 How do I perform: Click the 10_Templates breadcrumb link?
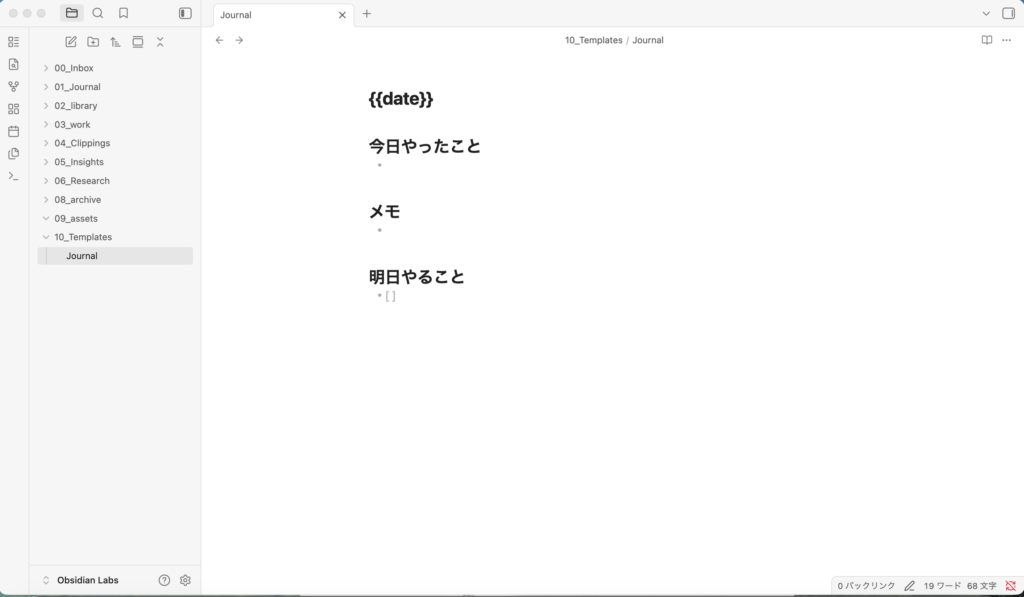(594, 40)
